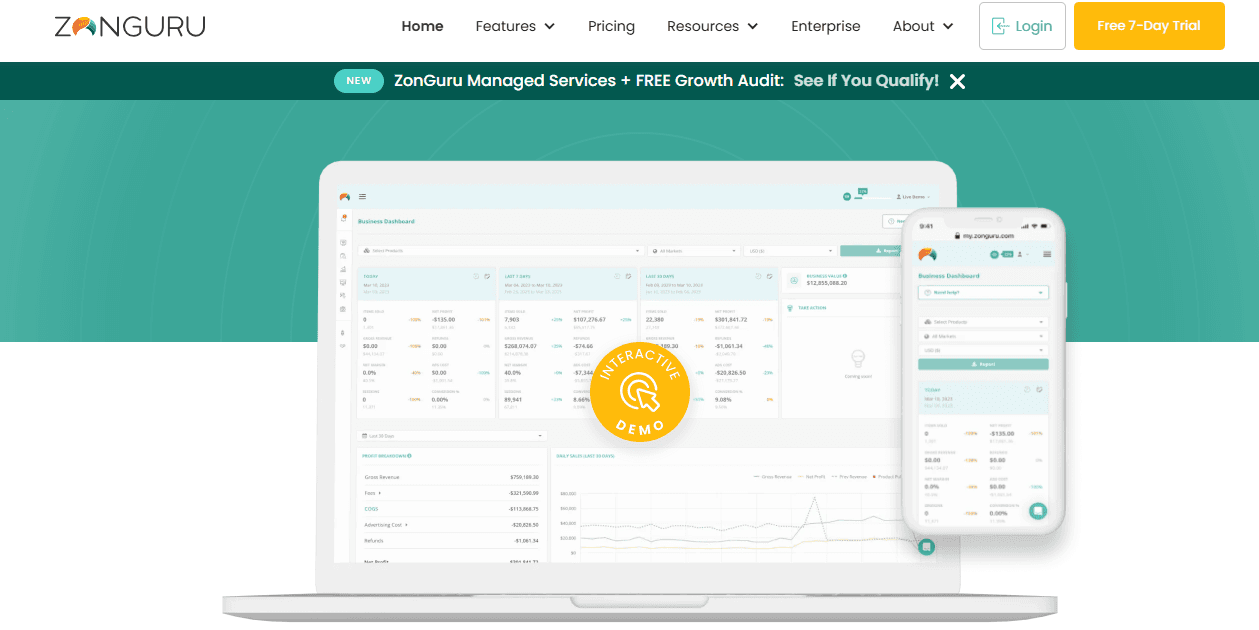
Task: Click the ZonGuru logo in the phone mockup
Action: [927, 254]
